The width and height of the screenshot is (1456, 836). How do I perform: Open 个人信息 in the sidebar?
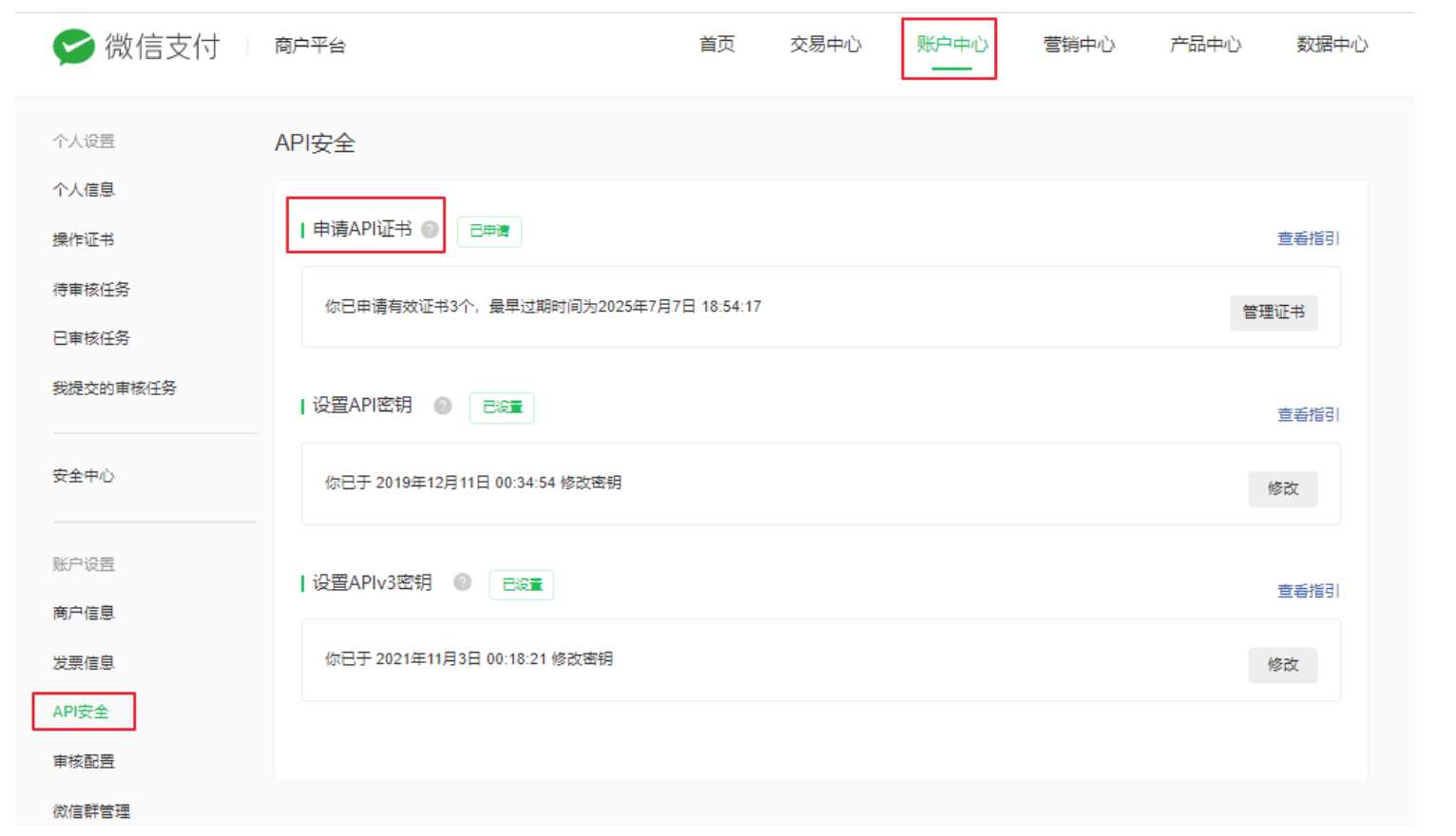(x=84, y=190)
